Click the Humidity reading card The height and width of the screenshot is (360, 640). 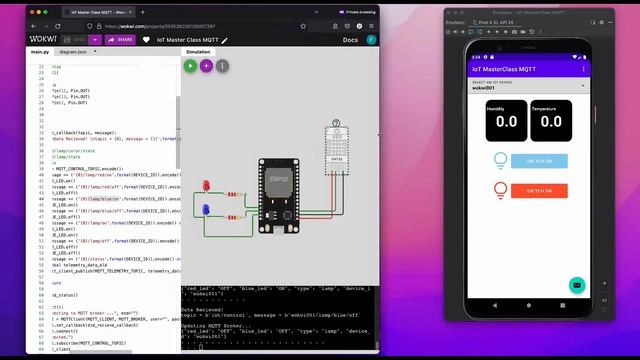tap(506, 121)
